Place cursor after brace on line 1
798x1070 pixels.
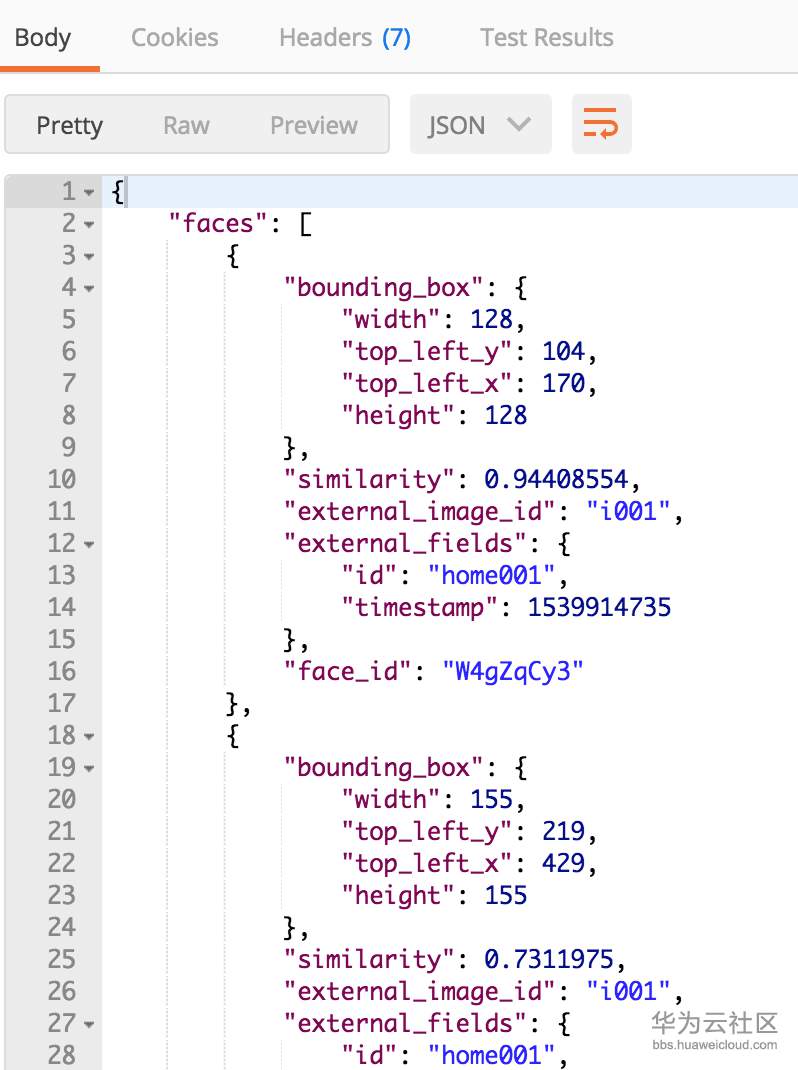127,192
